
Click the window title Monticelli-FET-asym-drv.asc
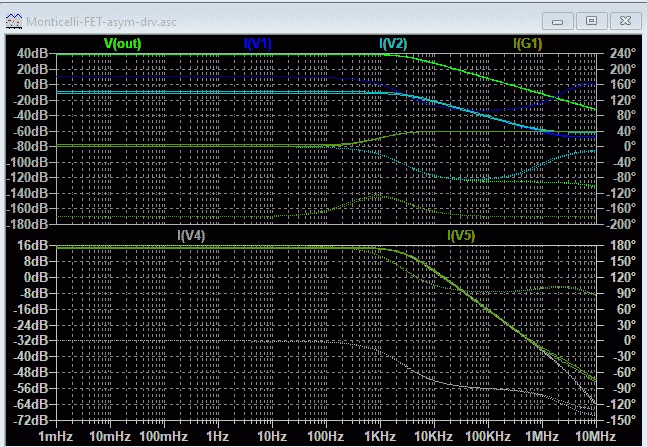102,22
